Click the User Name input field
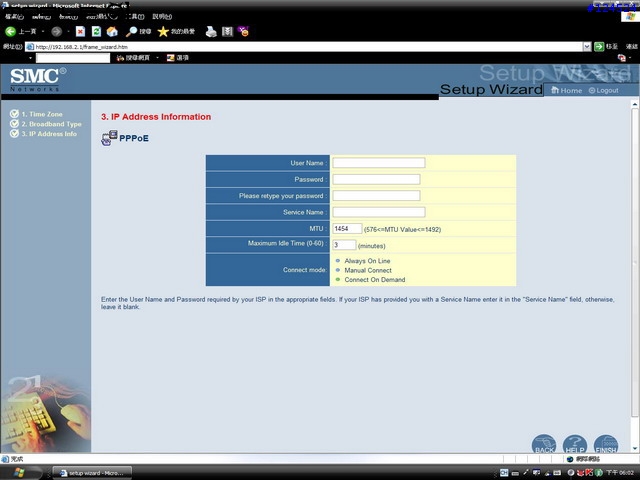Image resolution: width=640 pixels, height=480 pixels. pos(379,163)
